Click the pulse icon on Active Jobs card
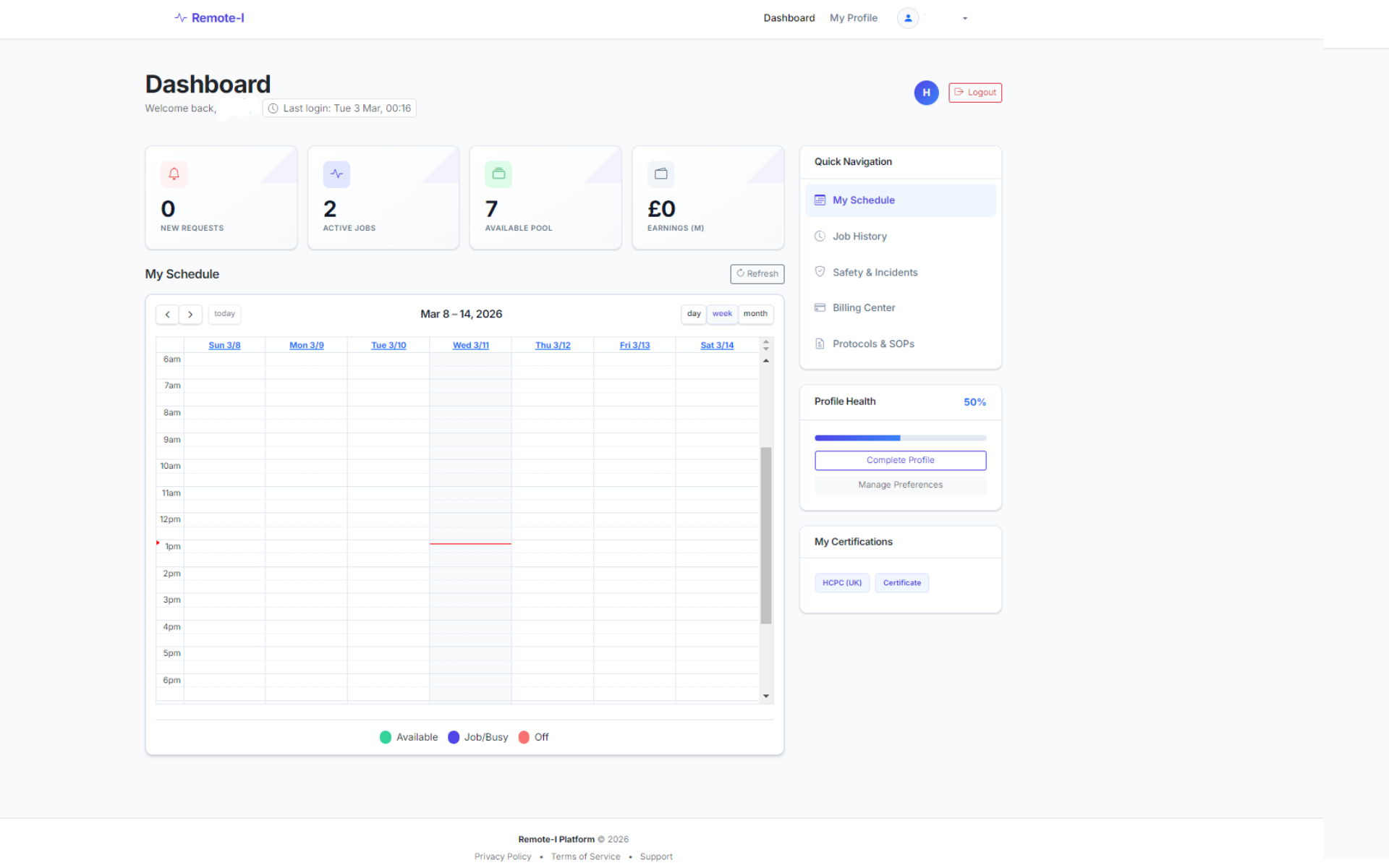The image size is (1389, 868). (336, 174)
